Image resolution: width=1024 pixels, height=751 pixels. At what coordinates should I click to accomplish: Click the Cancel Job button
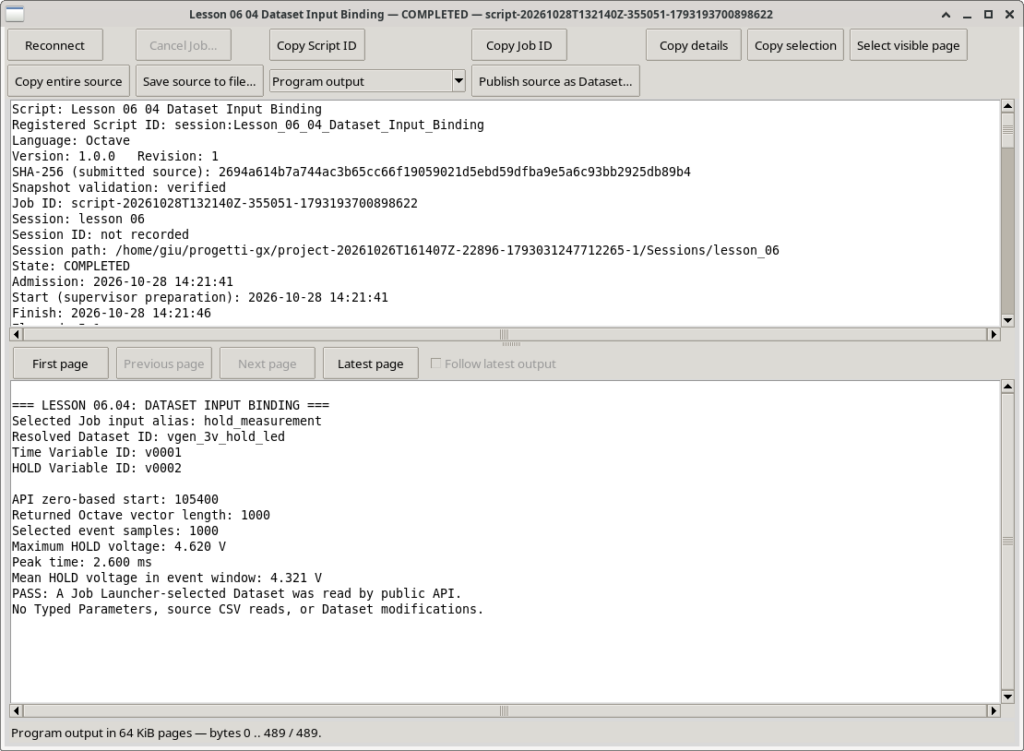click(183, 45)
